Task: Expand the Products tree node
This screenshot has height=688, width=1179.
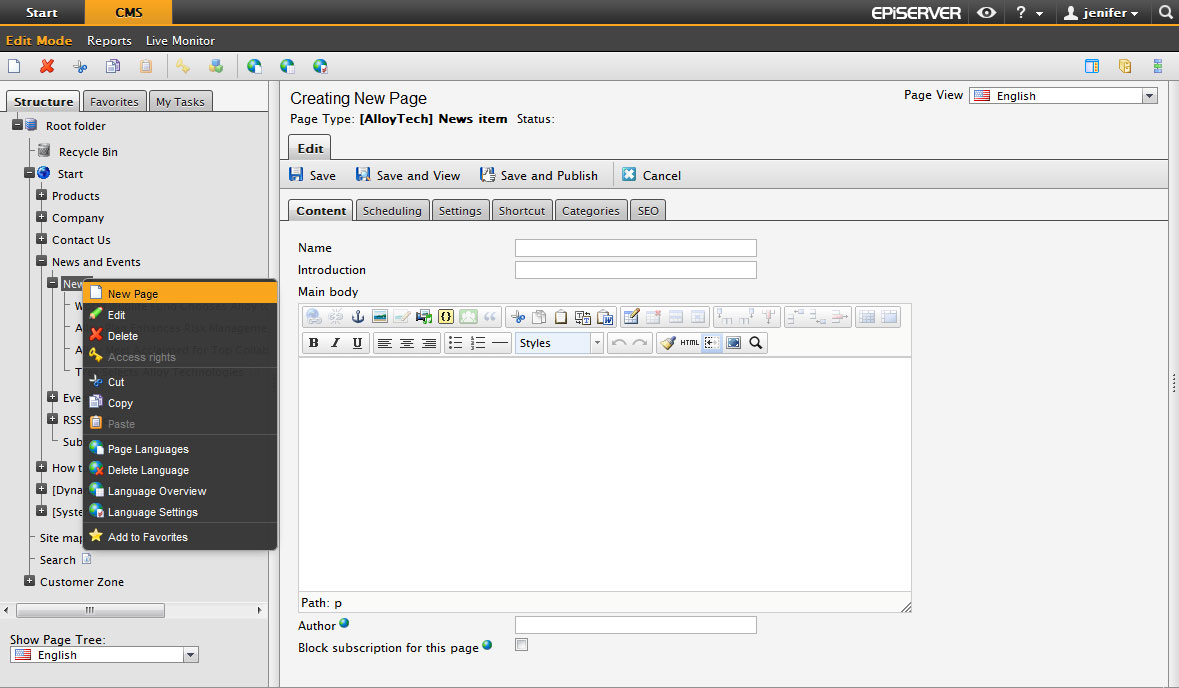Action: [x=42, y=195]
